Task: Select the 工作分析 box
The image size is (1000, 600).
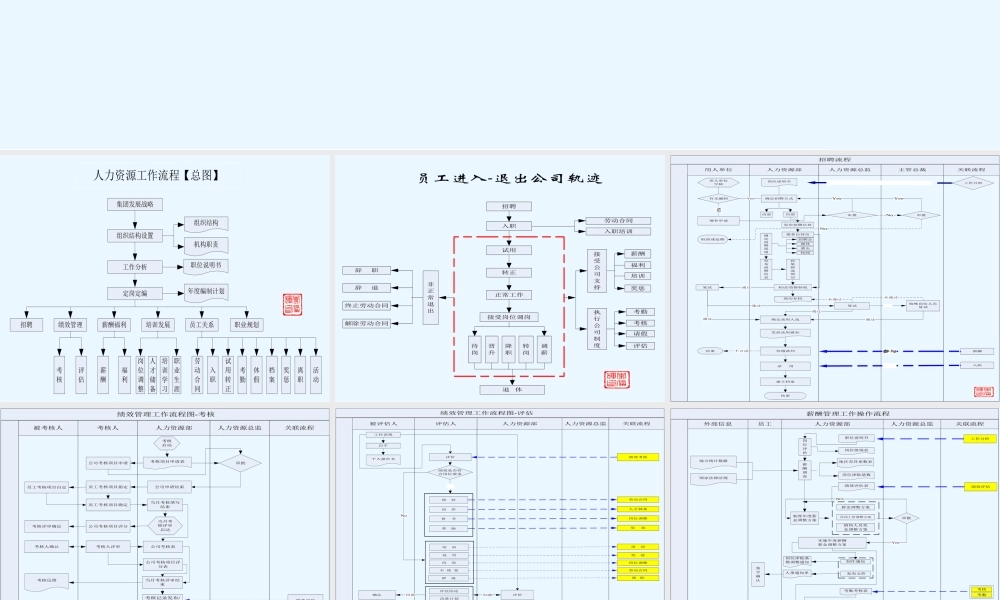Action: (x=134, y=267)
